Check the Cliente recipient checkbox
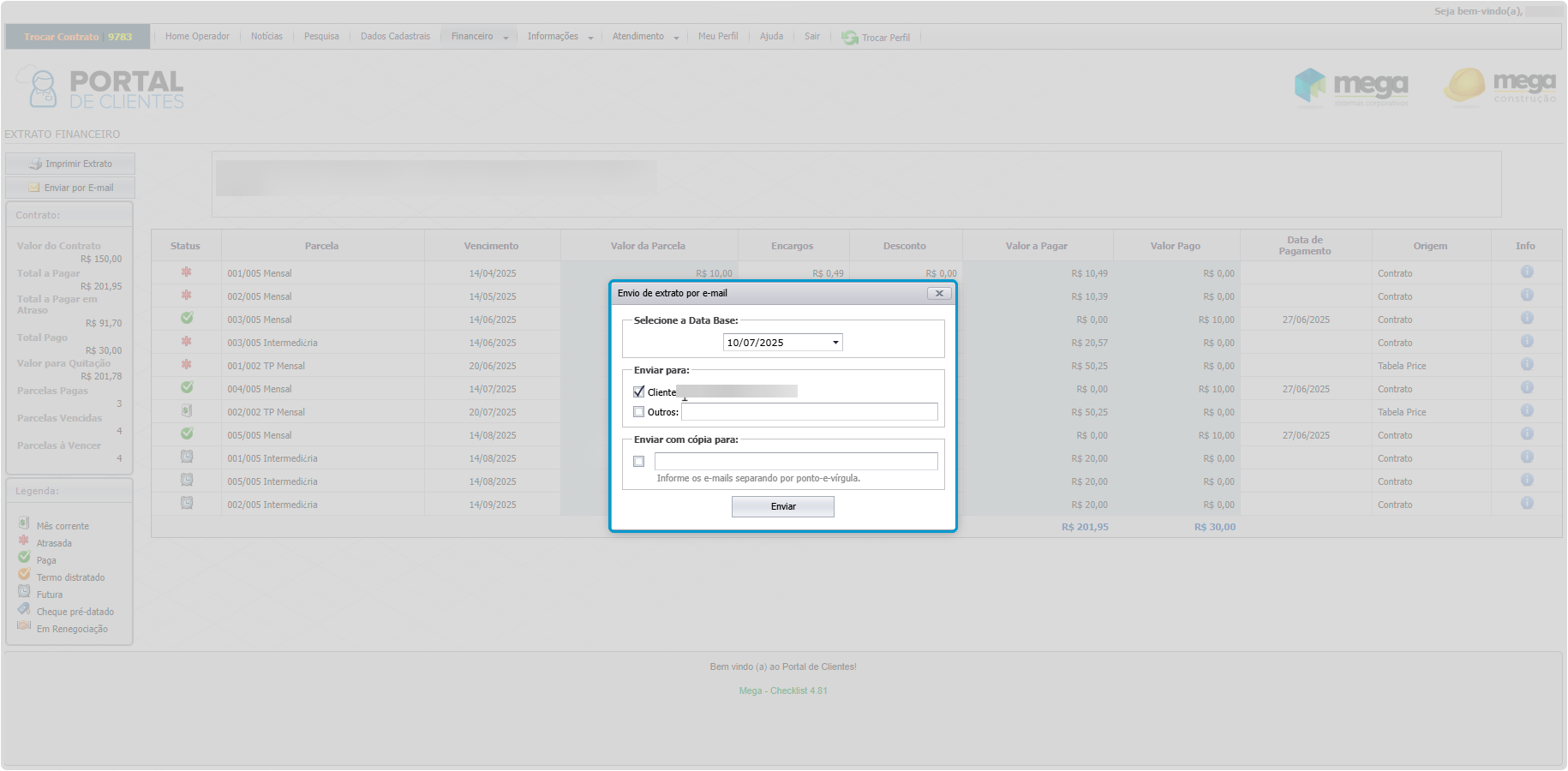1568x771 pixels. (638, 391)
